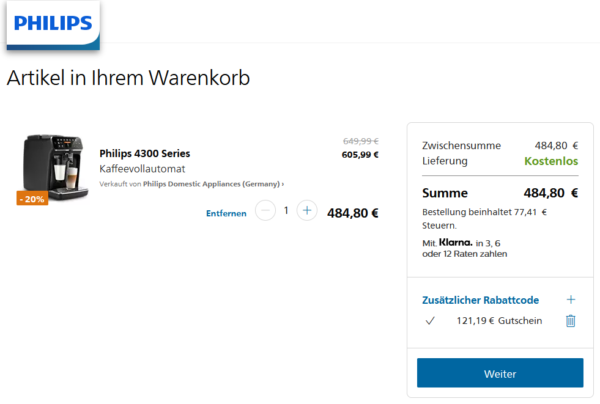
Task: Click the struck-through 649,99 € price
Action: point(360,141)
